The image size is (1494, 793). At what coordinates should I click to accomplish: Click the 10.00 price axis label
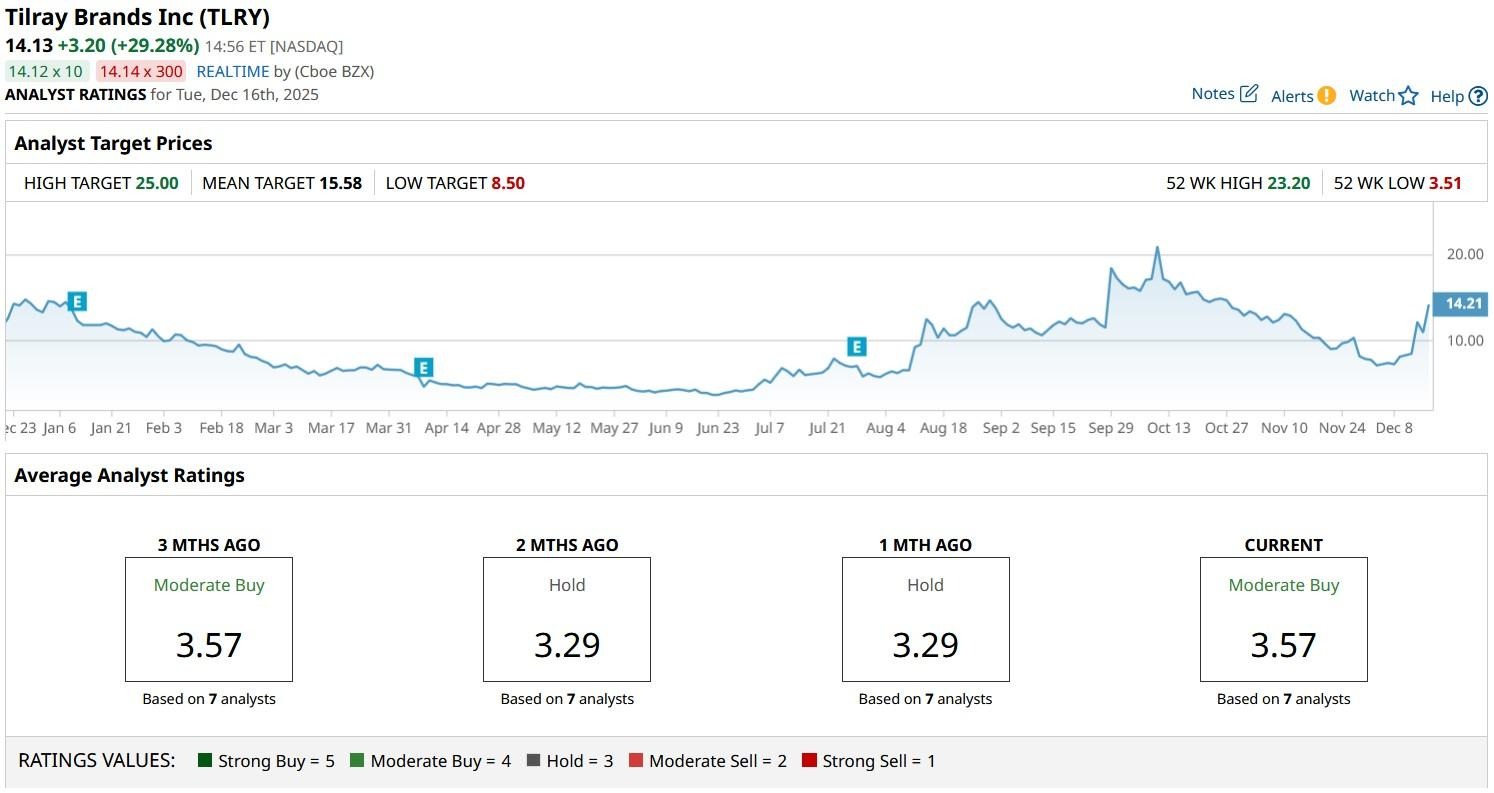pyautogui.click(x=1465, y=341)
